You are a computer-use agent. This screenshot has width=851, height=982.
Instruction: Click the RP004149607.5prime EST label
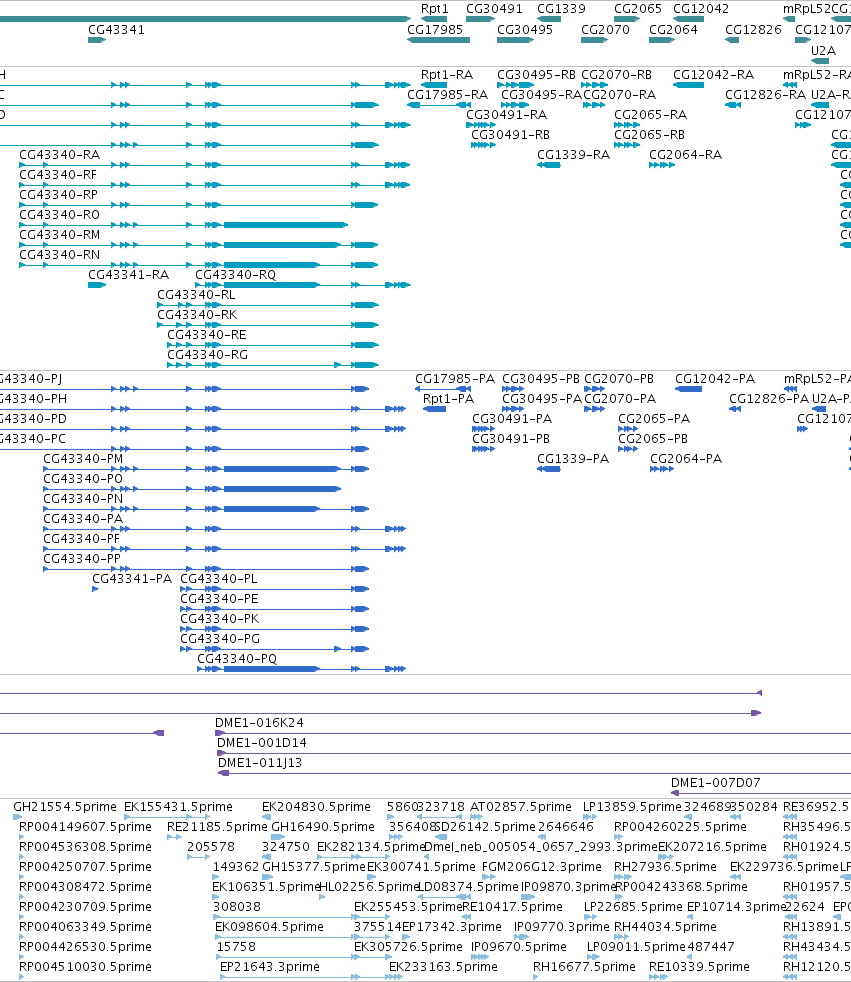(x=85, y=827)
